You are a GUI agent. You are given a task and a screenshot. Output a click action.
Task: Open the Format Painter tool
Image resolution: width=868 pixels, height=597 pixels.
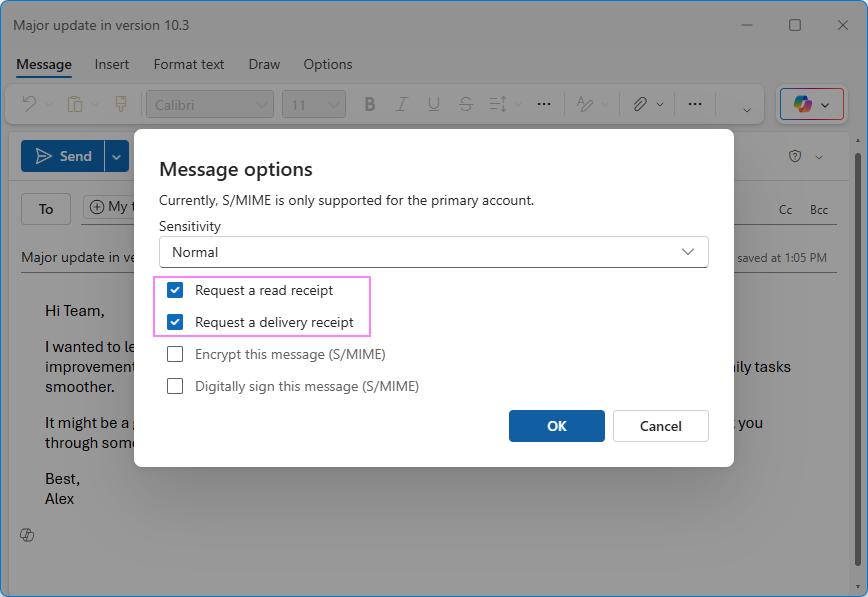click(119, 103)
